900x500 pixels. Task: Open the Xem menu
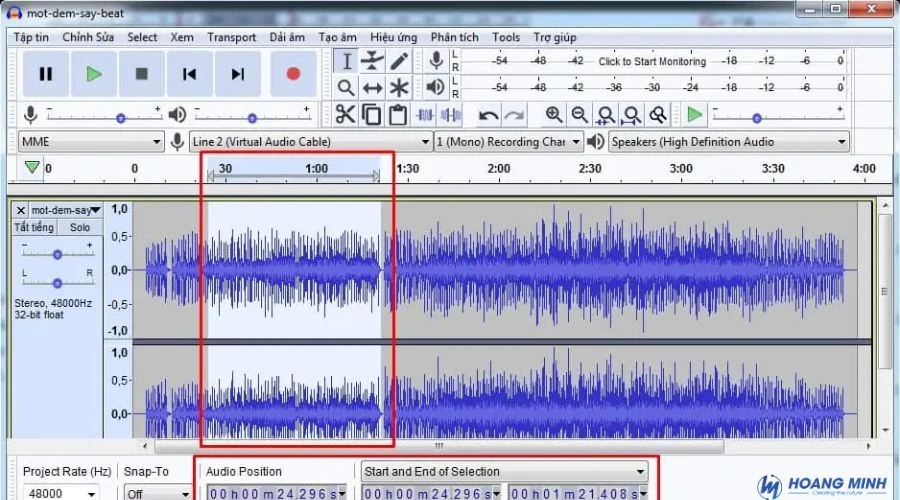pyautogui.click(x=182, y=37)
